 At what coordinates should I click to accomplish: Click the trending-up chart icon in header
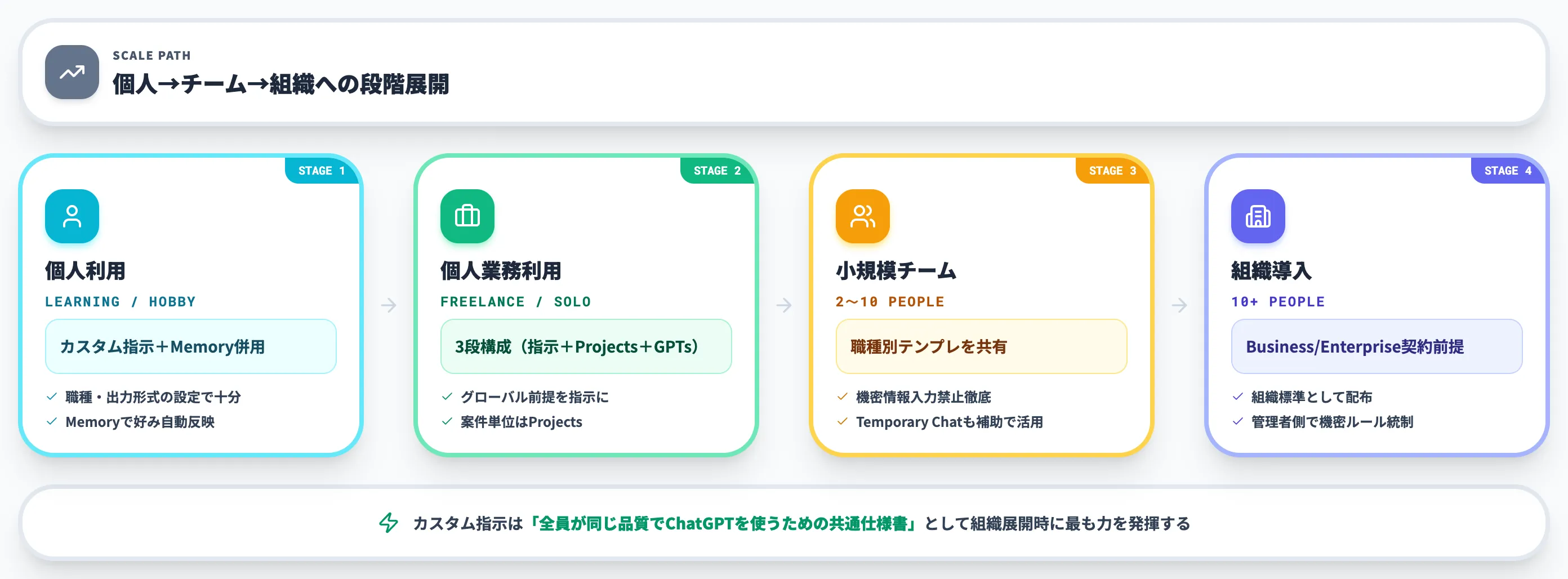click(72, 73)
